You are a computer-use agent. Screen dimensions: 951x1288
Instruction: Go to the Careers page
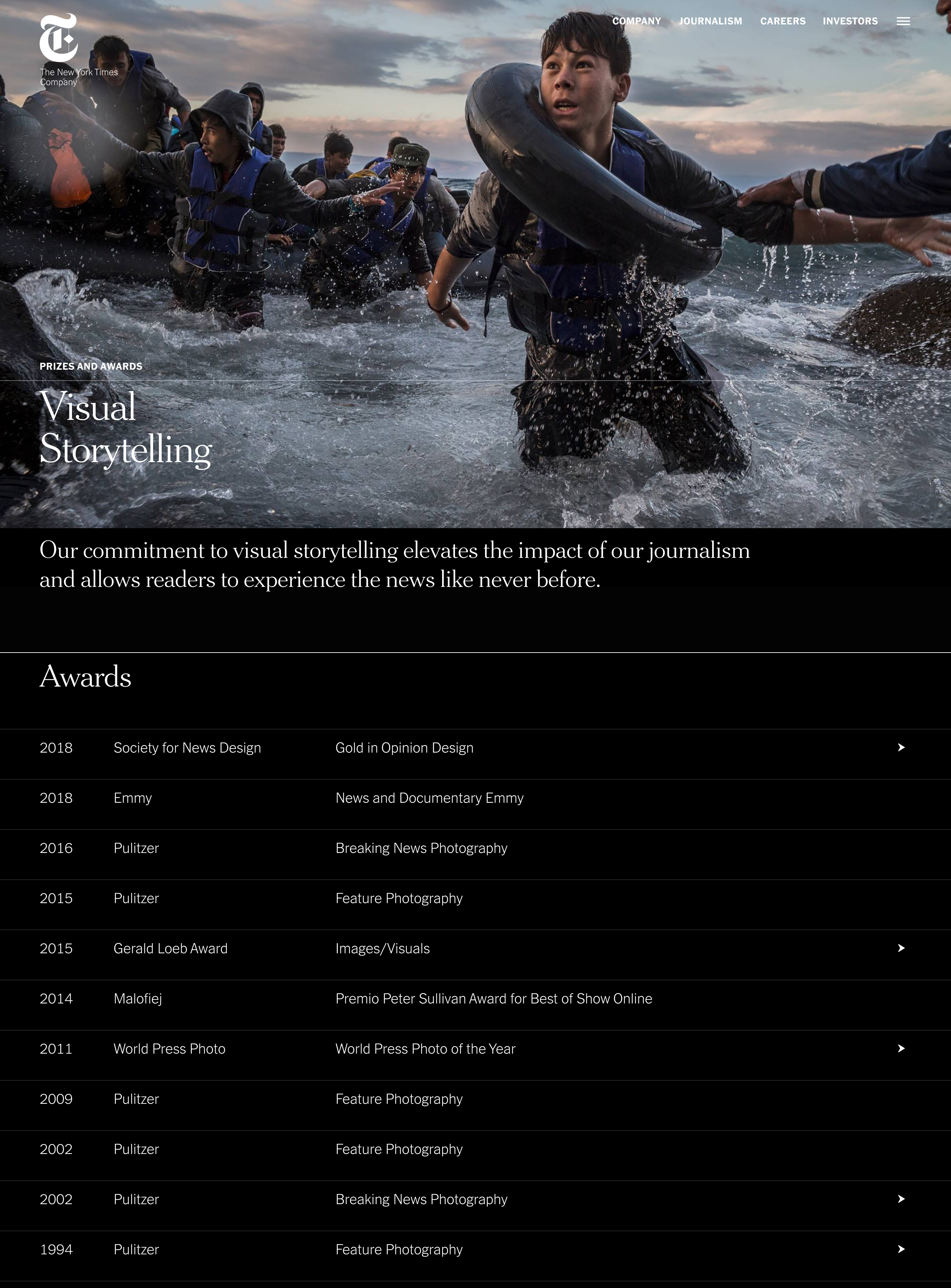coord(783,21)
